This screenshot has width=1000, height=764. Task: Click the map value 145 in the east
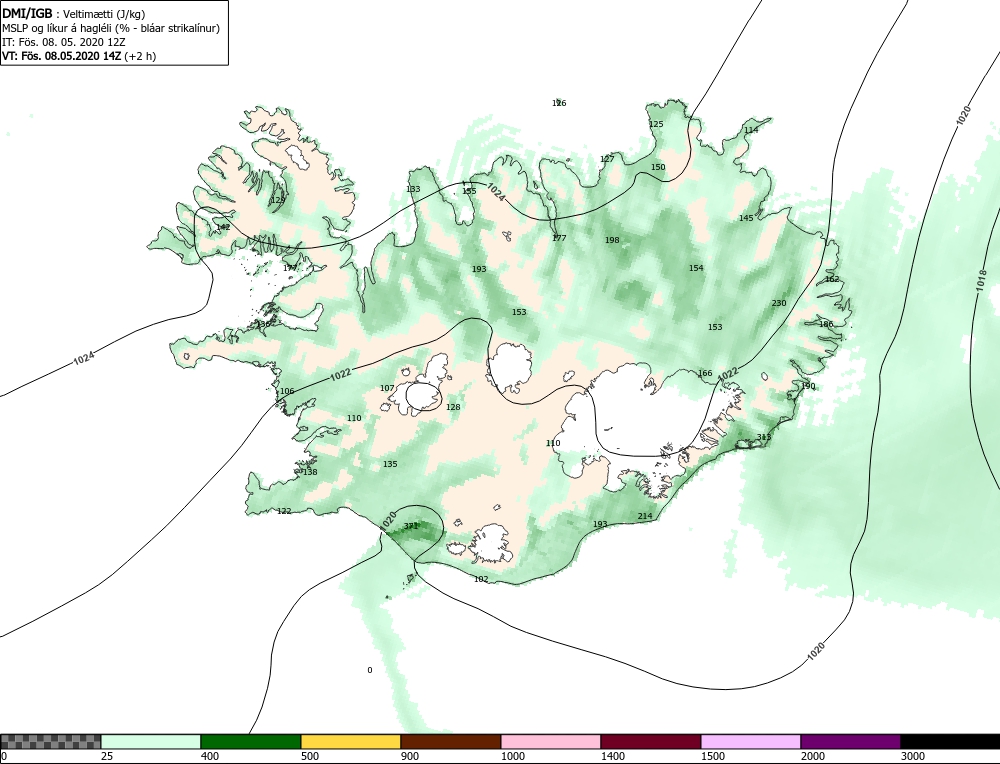pos(746,218)
